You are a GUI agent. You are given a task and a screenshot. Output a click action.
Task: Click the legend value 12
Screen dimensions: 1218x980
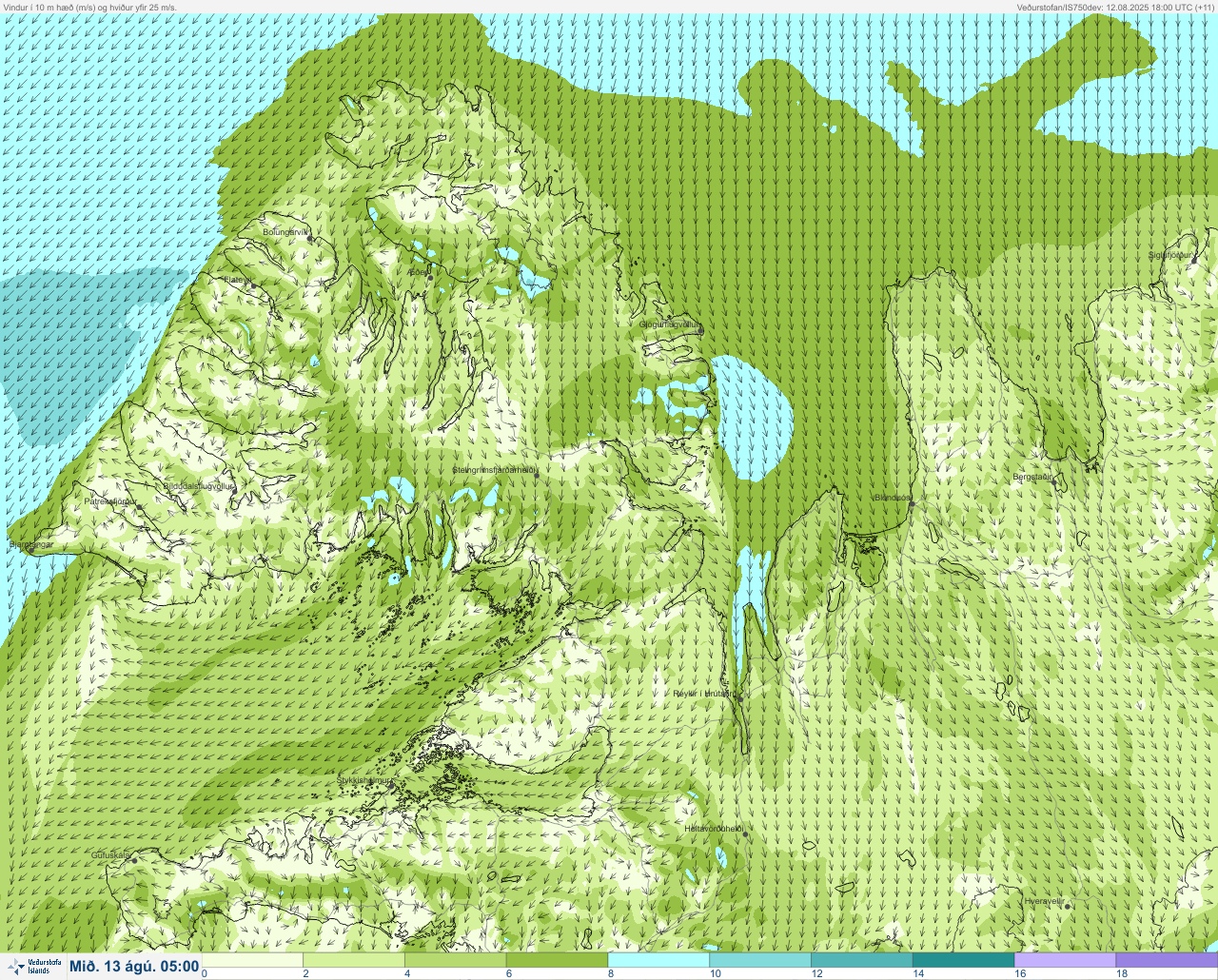click(x=816, y=973)
